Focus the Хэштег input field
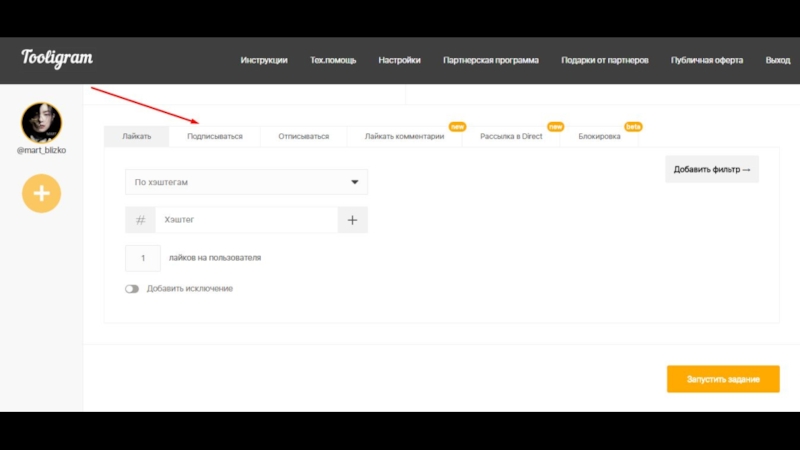The image size is (800, 450). point(246,220)
